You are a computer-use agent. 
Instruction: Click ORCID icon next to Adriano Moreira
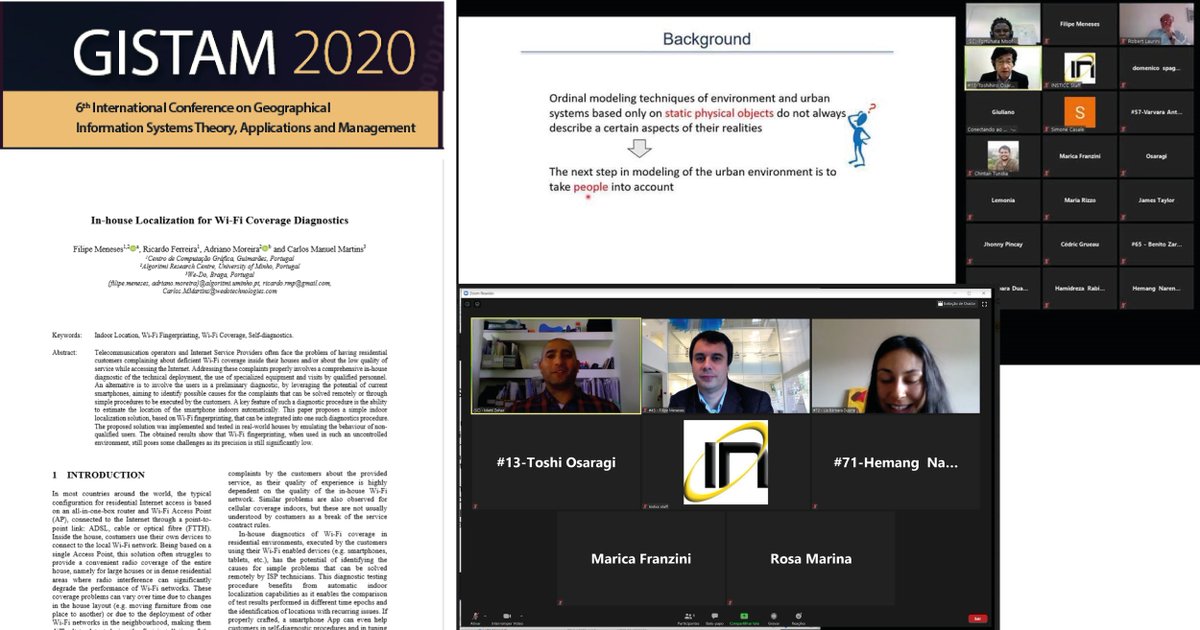point(267,247)
